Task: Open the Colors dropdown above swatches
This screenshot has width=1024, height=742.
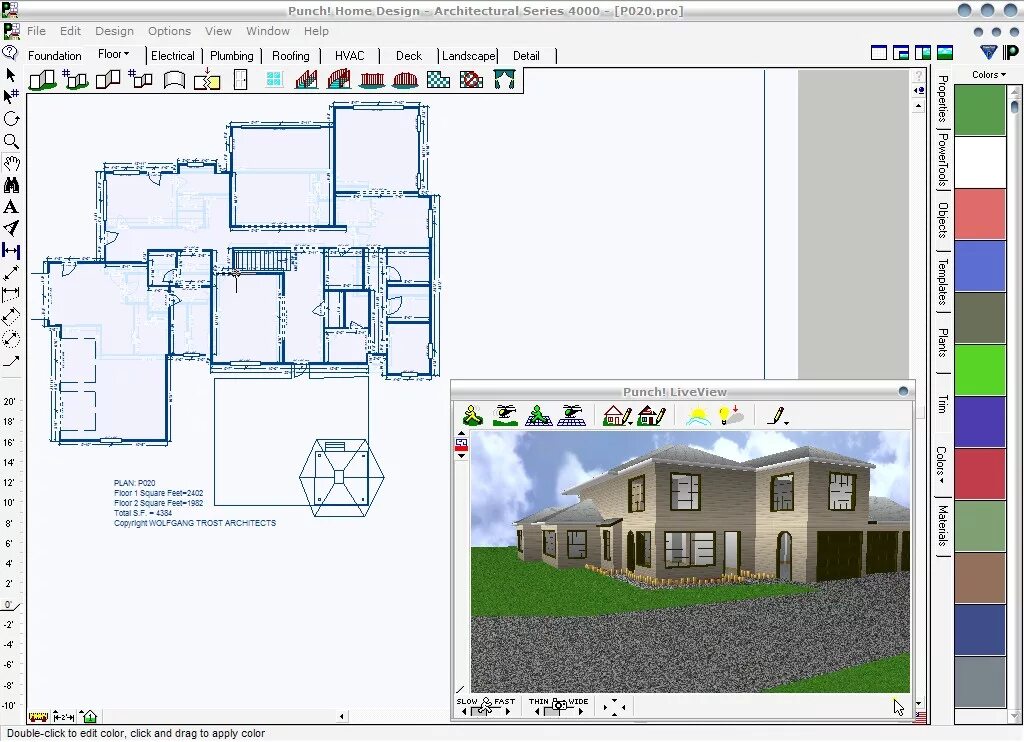Action: coord(988,74)
